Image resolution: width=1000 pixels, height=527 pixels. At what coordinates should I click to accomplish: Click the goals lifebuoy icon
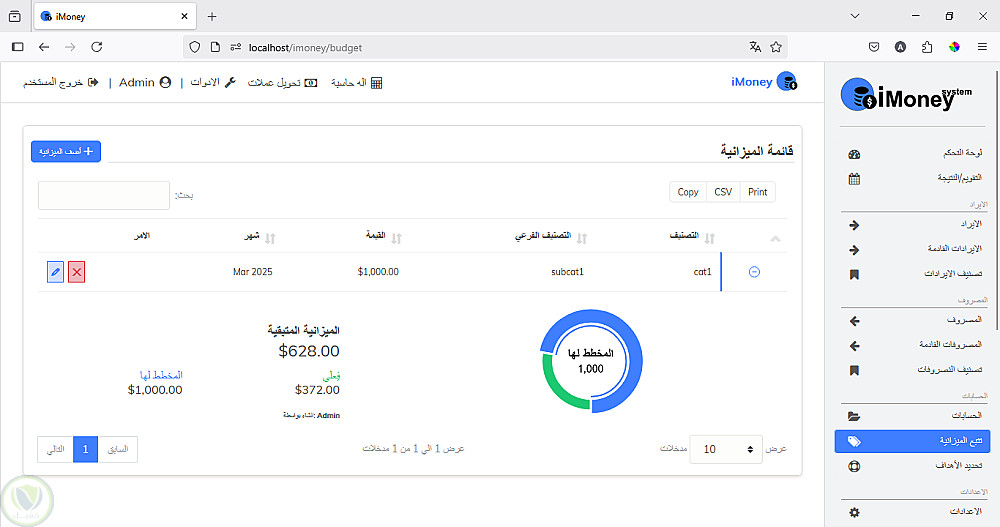[x=854, y=466]
